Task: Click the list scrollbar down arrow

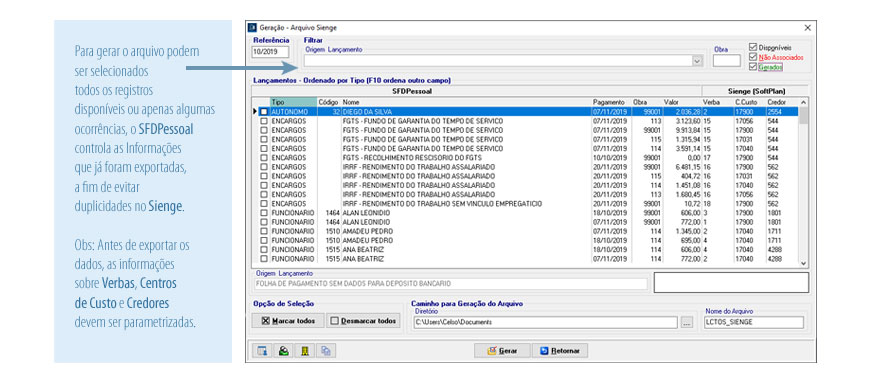Action: coord(803,263)
